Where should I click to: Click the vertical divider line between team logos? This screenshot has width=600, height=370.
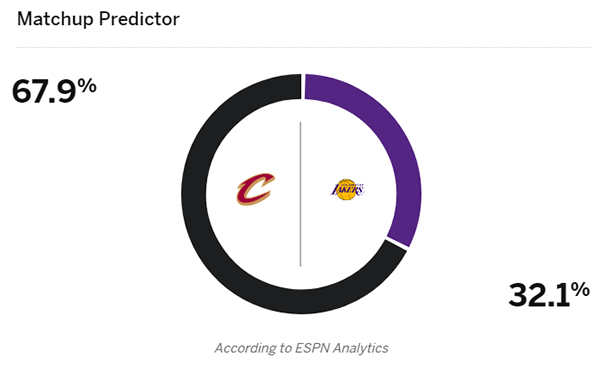(300, 194)
